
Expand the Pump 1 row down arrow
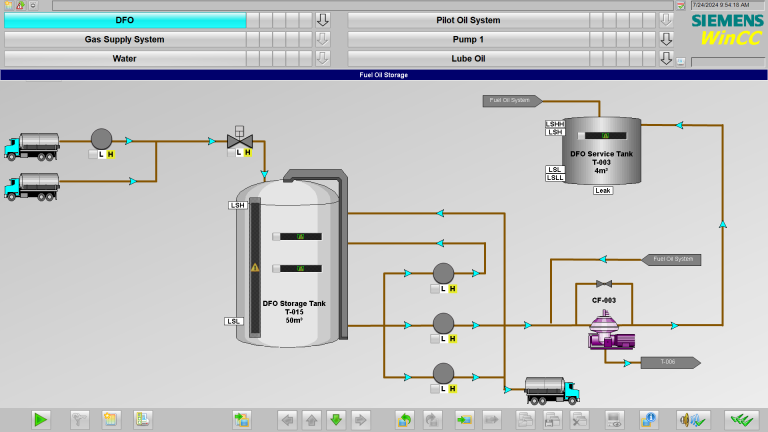point(666,39)
